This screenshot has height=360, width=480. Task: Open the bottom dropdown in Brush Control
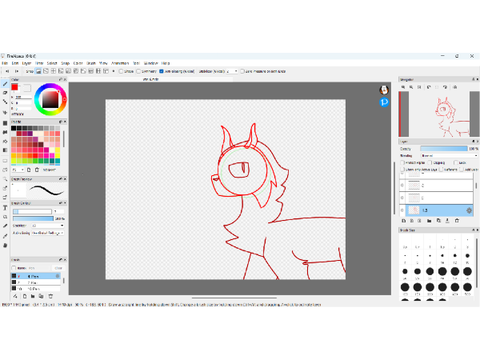pos(48,233)
